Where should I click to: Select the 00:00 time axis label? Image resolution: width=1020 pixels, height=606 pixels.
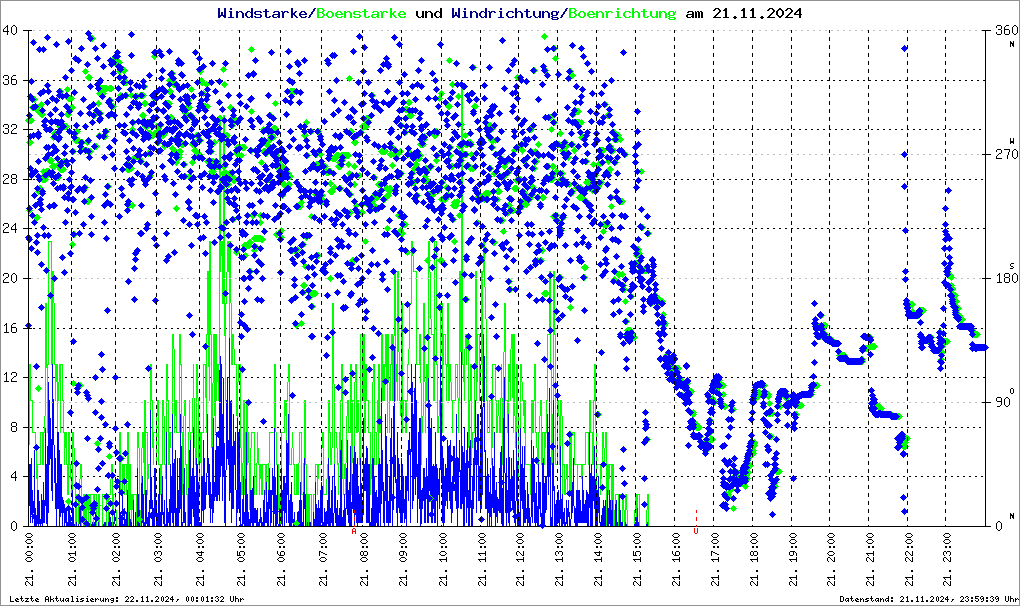pos(29,560)
